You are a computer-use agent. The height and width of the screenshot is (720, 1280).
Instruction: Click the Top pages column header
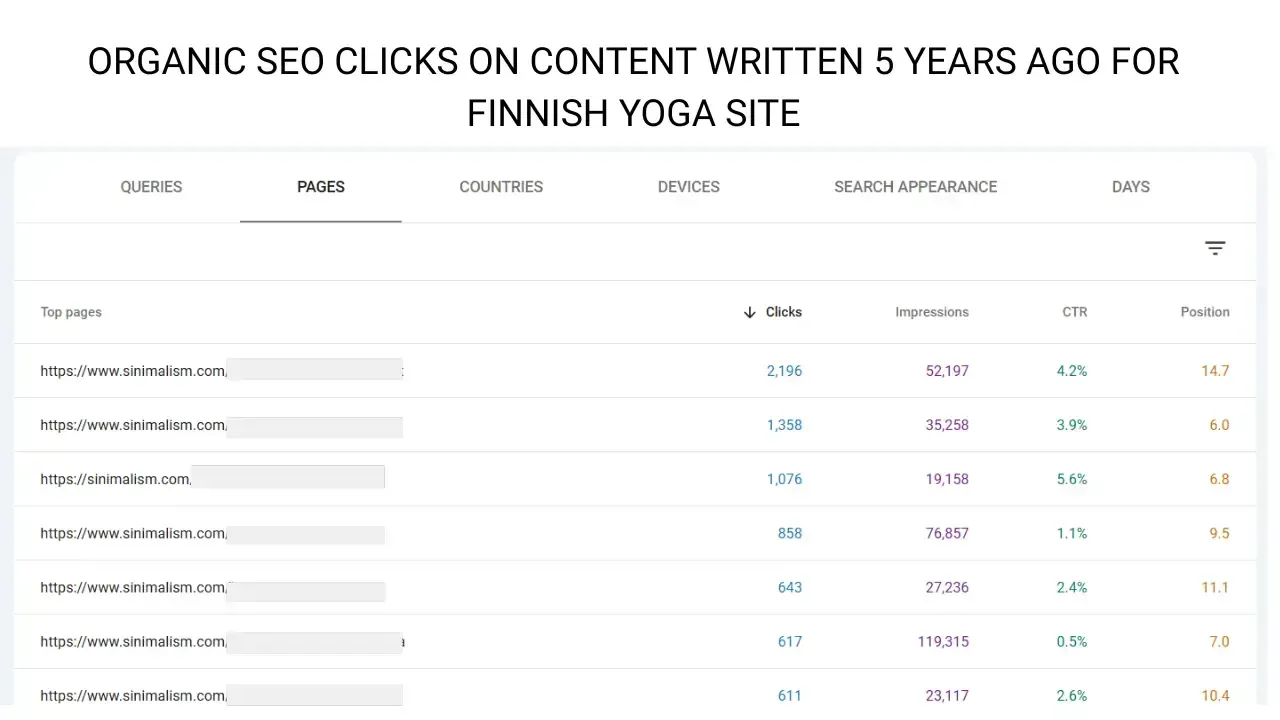tap(71, 312)
